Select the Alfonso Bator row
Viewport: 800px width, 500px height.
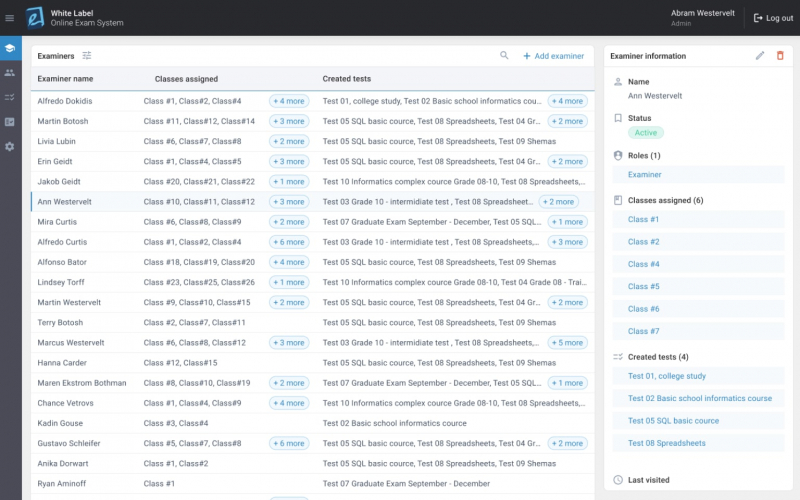[312, 262]
